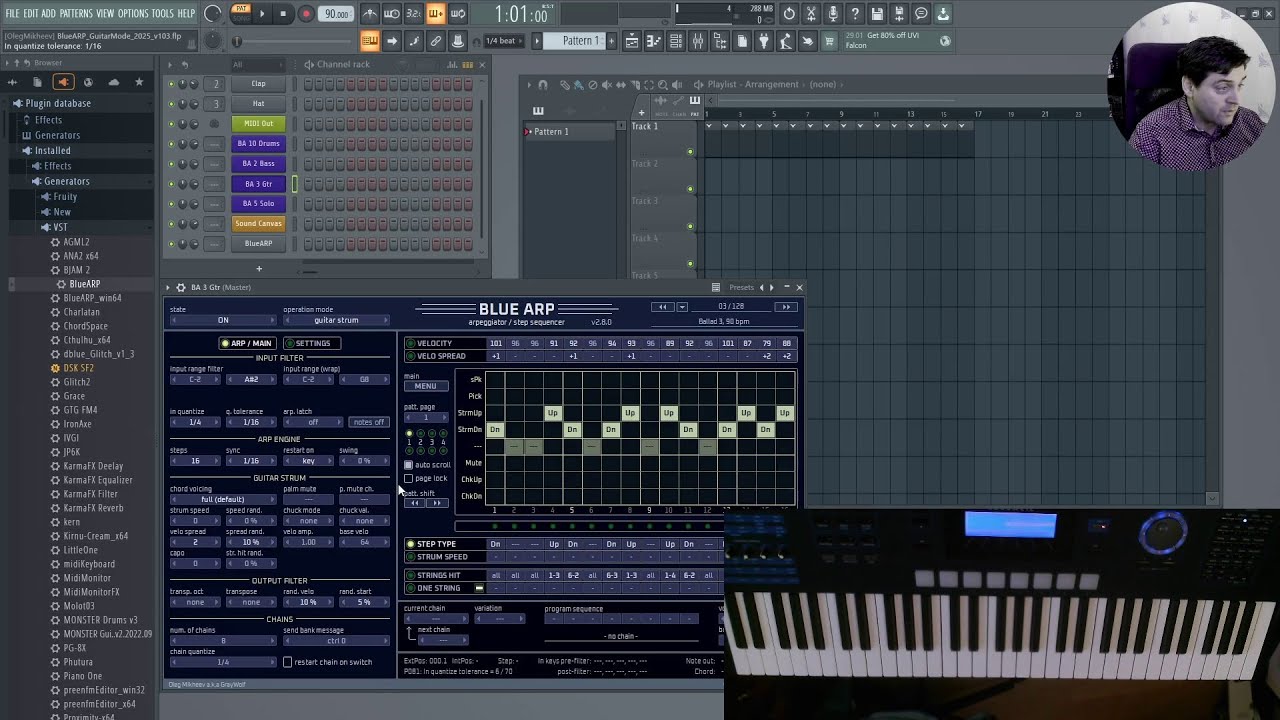Screen dimensions: 1280x720
Task: Open the chord voicing selector showing full (default)
Action: 222,499
